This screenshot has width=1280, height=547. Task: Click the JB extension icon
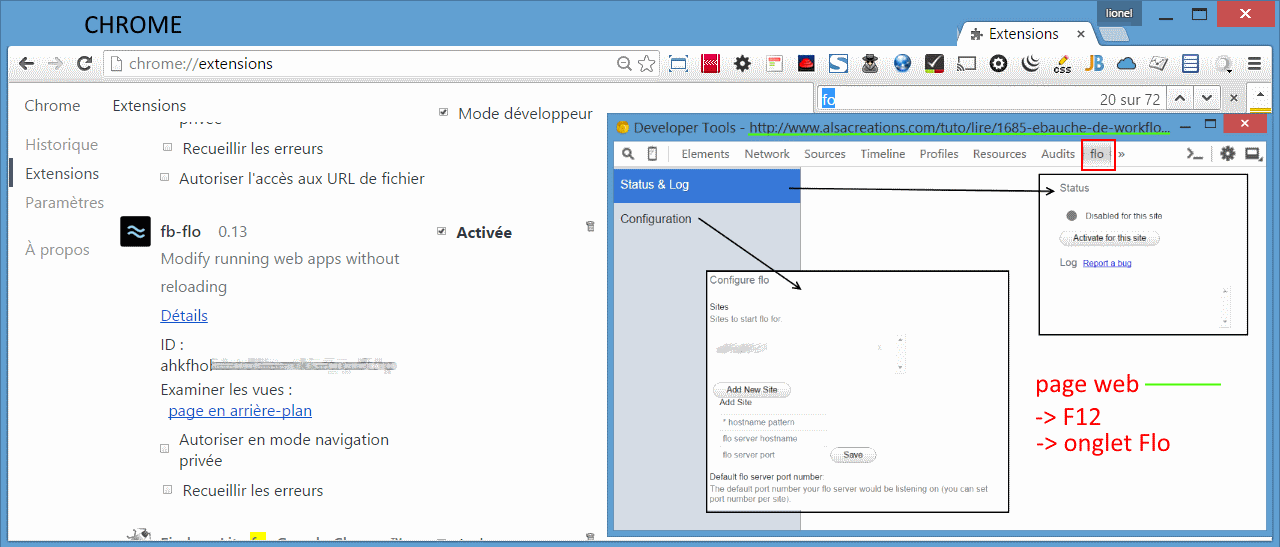click(x=1094, y=64)
